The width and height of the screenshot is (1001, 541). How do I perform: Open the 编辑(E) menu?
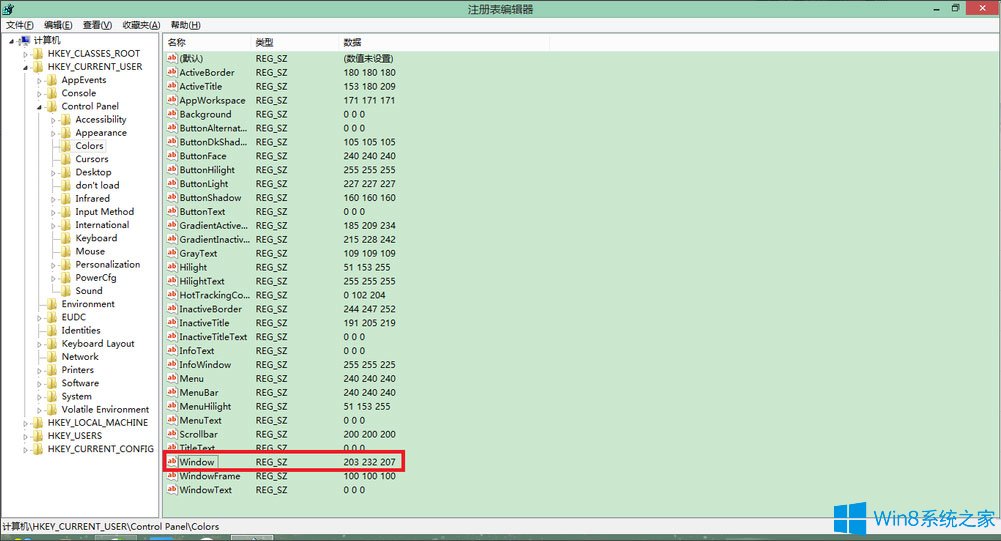[57, 25]
